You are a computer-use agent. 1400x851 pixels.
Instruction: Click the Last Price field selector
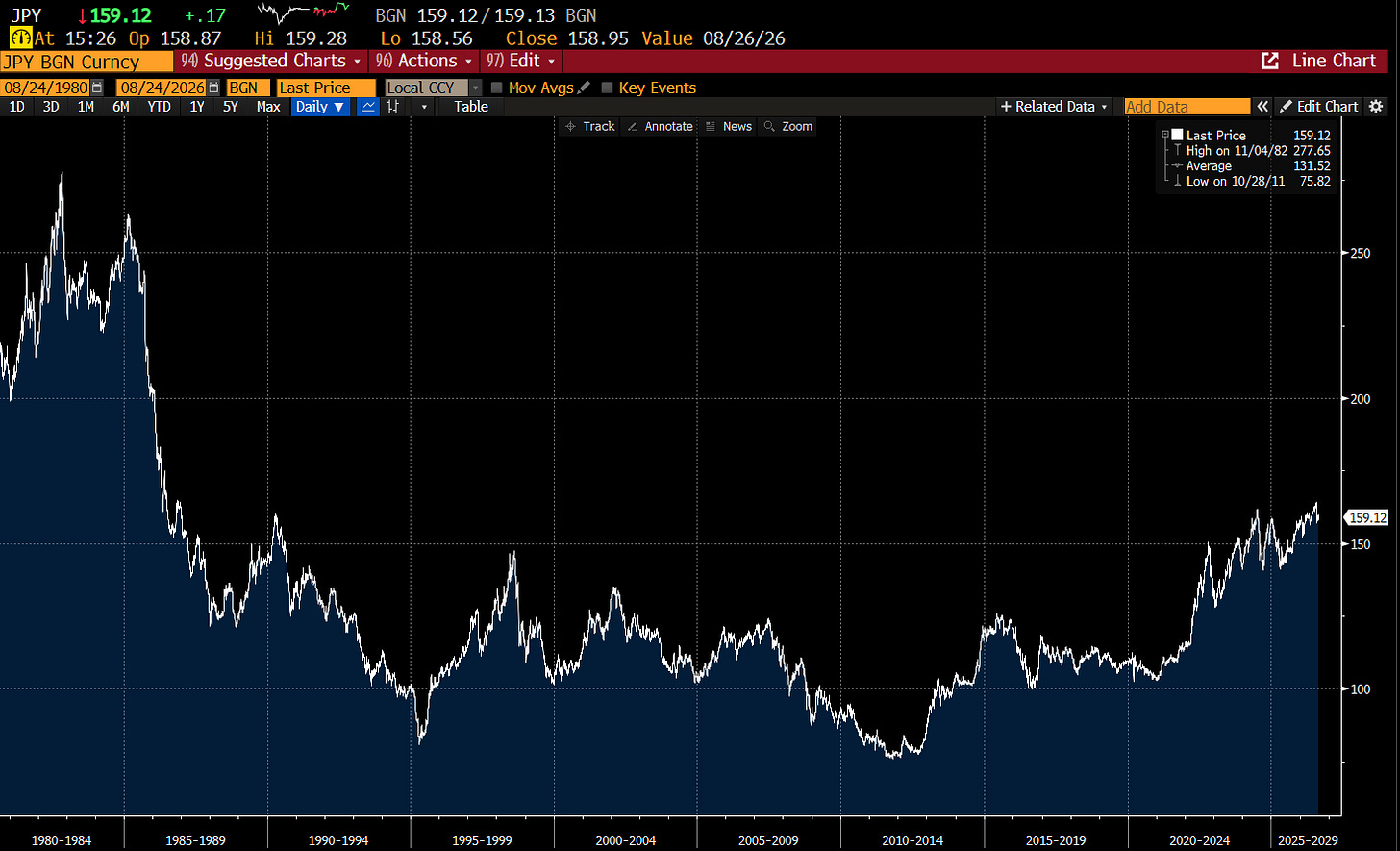coord(327,88)
